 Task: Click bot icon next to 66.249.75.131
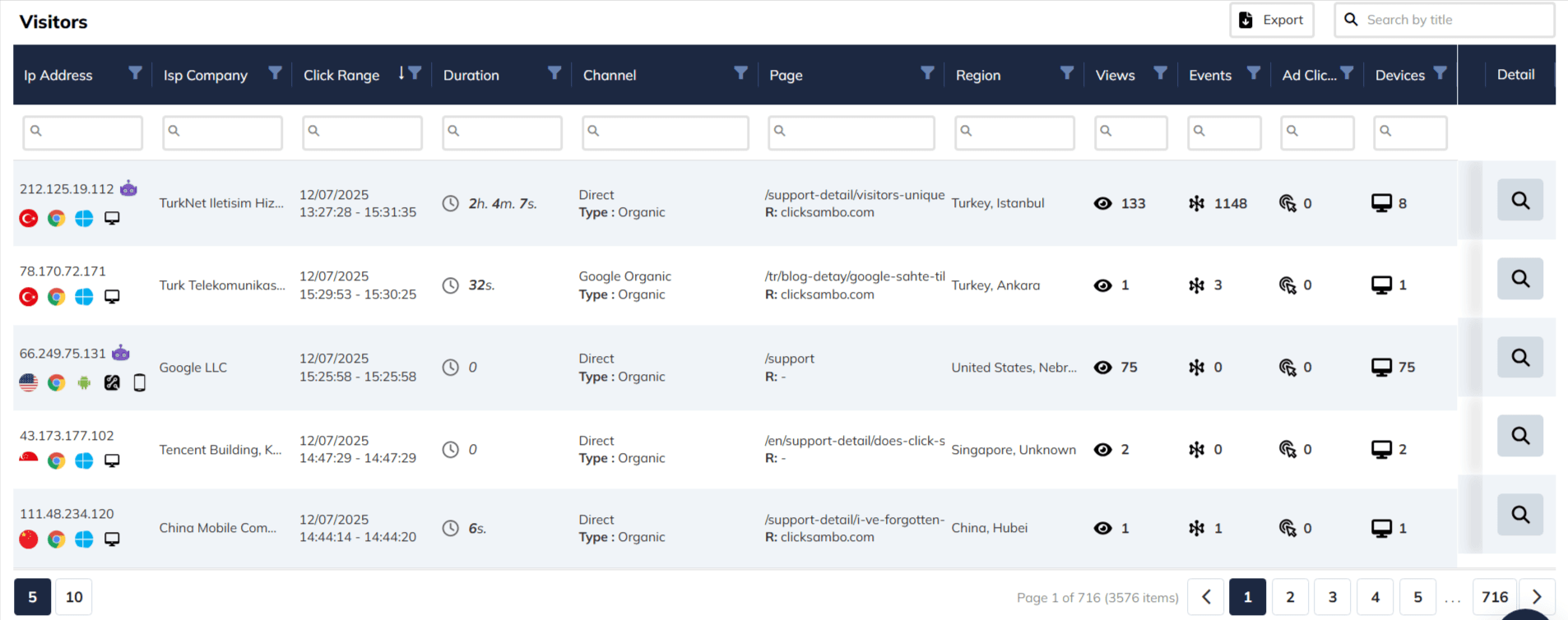(x=121, y=354)
